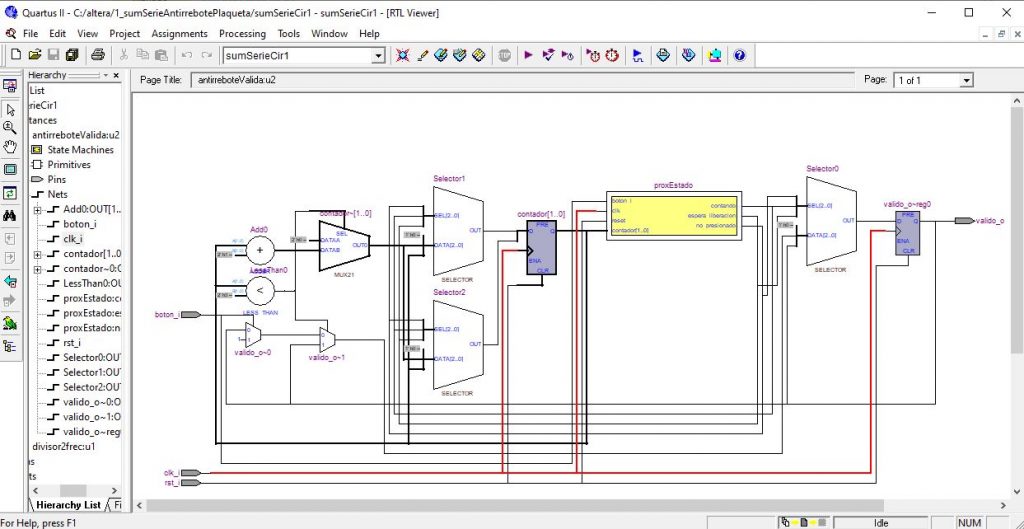Click the green Back arrow icon
1024x529 pixels.
click(10, 282)
